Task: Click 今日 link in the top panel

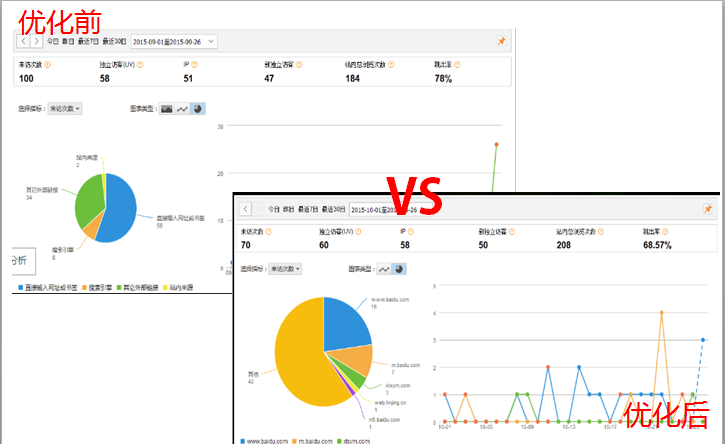Action: tap(53, 42)
